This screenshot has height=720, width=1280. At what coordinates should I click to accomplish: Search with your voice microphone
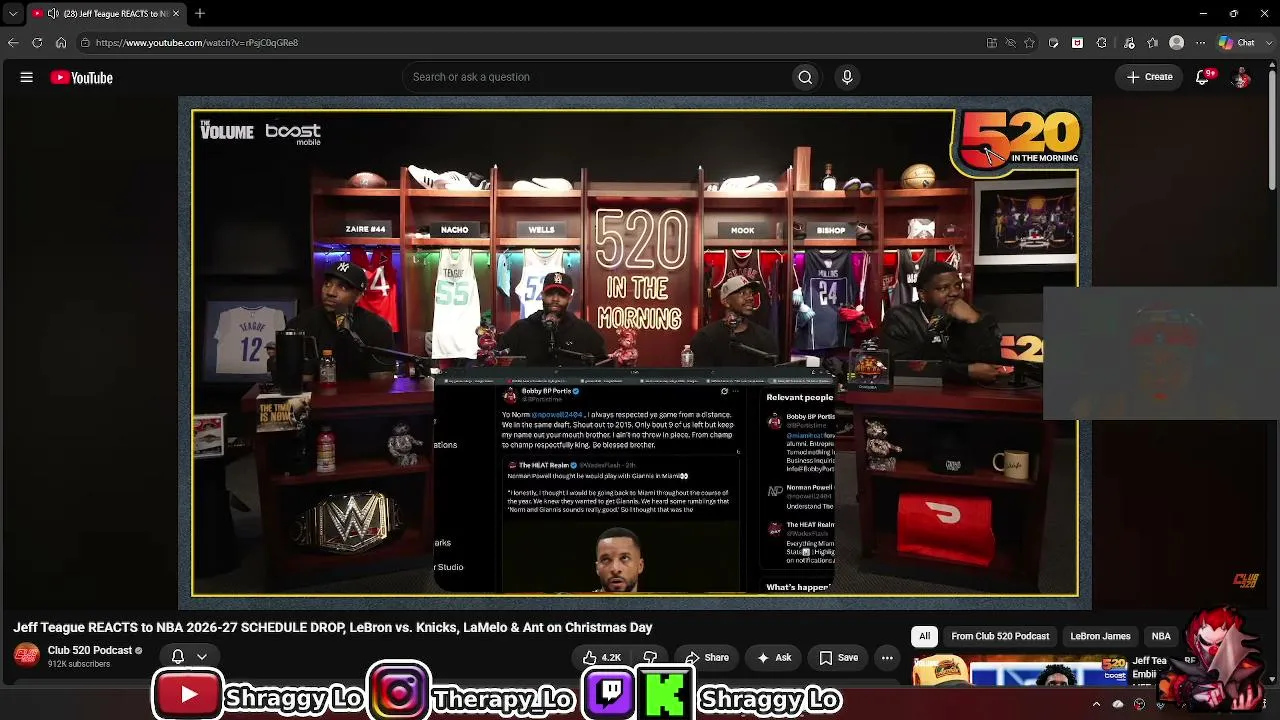pyautogui.click(x=847, y=77)
